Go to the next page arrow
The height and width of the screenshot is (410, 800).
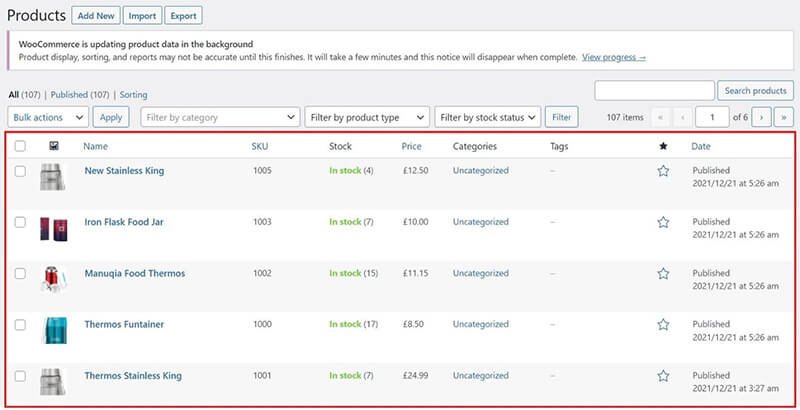(x=761, y=117)
